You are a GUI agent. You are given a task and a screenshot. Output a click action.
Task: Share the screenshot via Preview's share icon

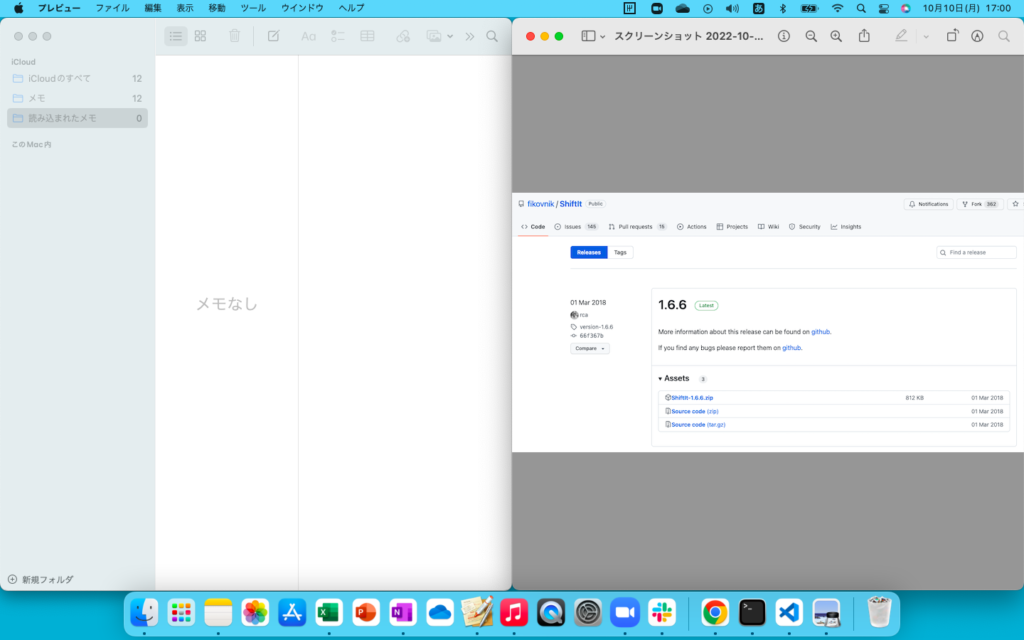click(866, 35)
